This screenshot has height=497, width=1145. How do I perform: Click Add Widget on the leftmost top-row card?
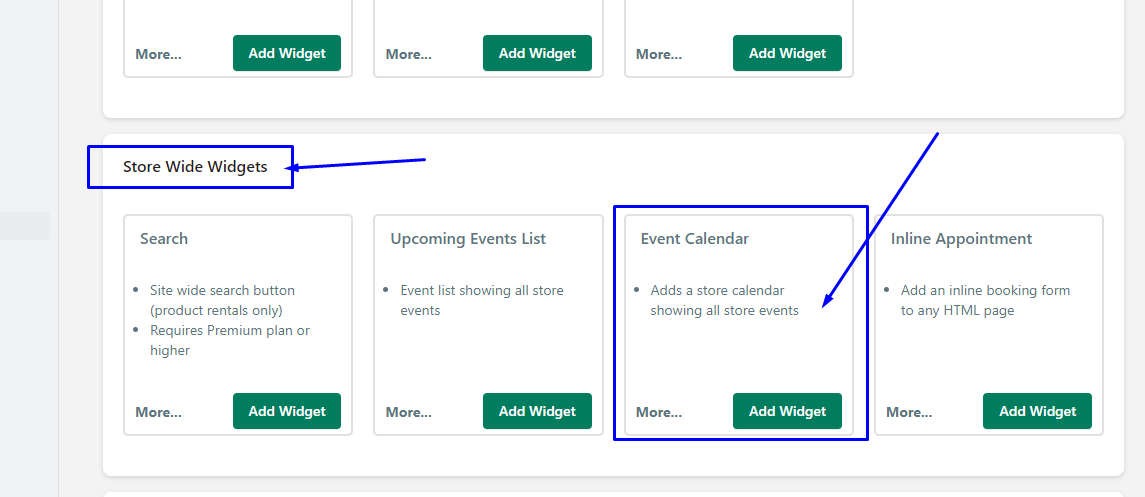pyautogui.click(x=287, y=53)
